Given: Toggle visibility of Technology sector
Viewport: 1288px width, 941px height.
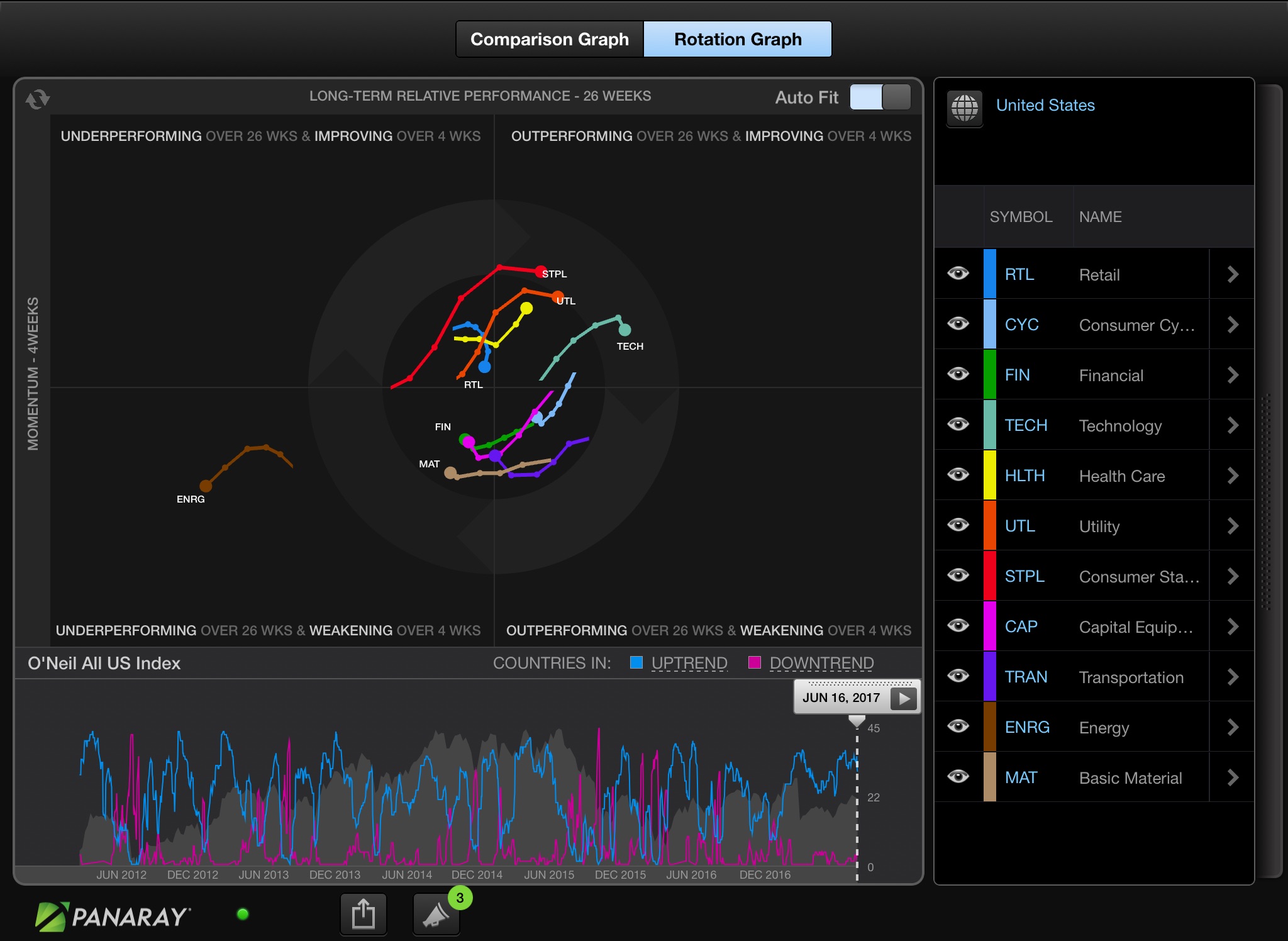Looking at the screenshot, I should (x=958, y=425).
